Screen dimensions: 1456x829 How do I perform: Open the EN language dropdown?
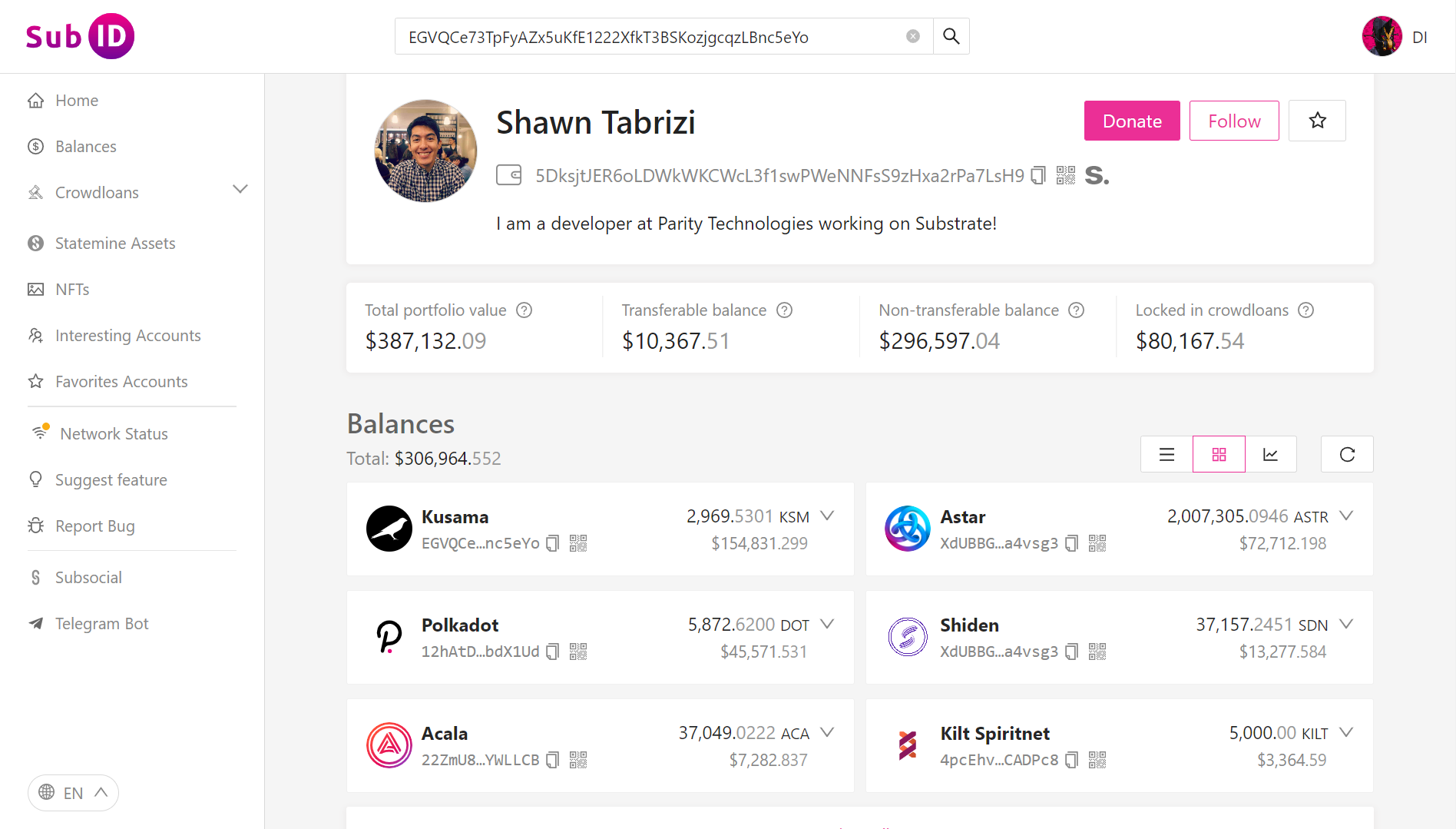[x=73, y=793]
